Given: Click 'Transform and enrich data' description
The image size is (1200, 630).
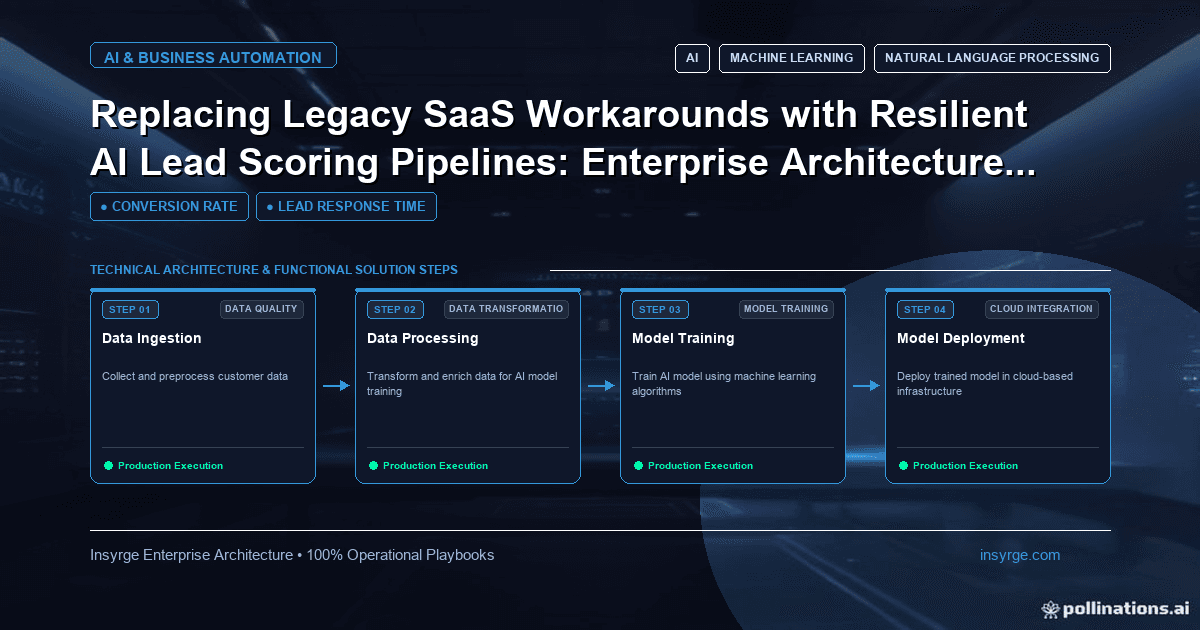Looking at the screenshot, I should pyautogui.click(x=462, y=384).
